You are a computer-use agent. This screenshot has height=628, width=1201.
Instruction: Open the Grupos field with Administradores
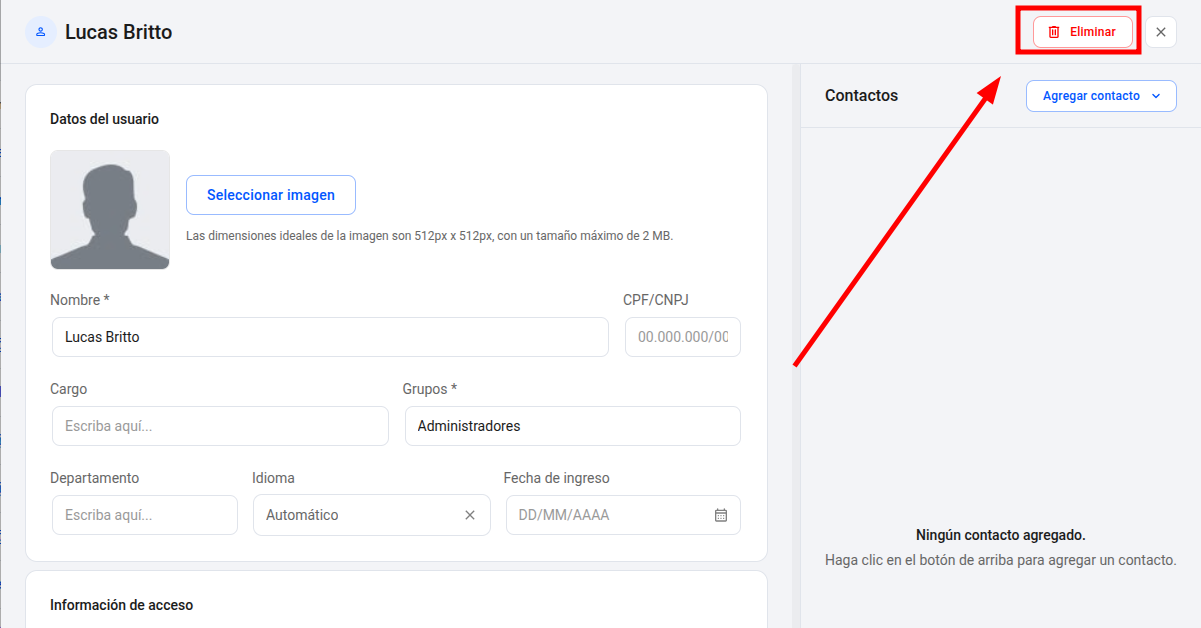[573, 426]
